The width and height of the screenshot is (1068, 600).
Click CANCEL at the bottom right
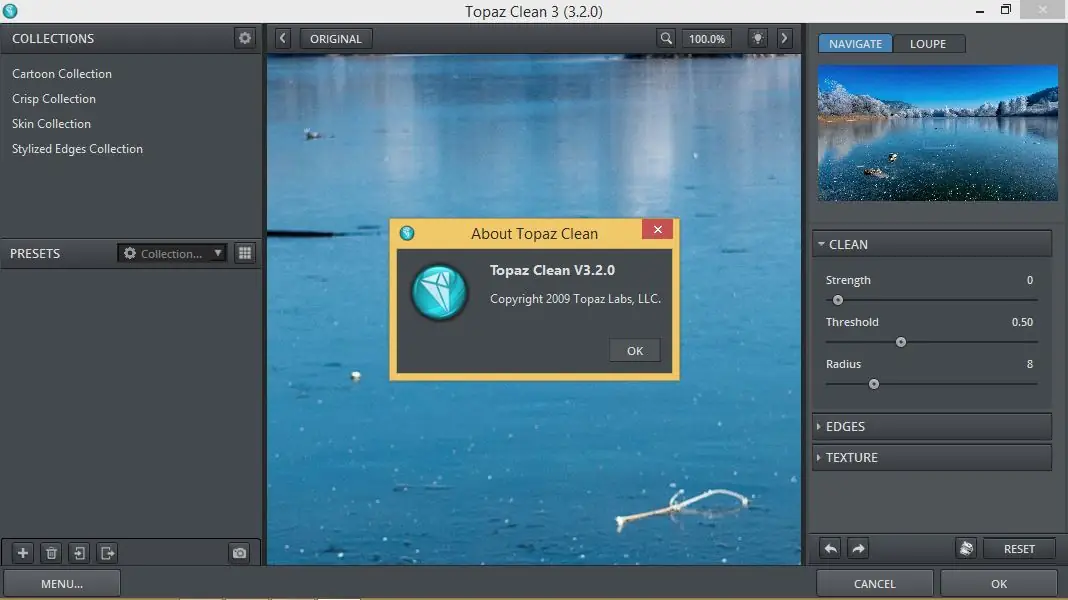[875, 584]
